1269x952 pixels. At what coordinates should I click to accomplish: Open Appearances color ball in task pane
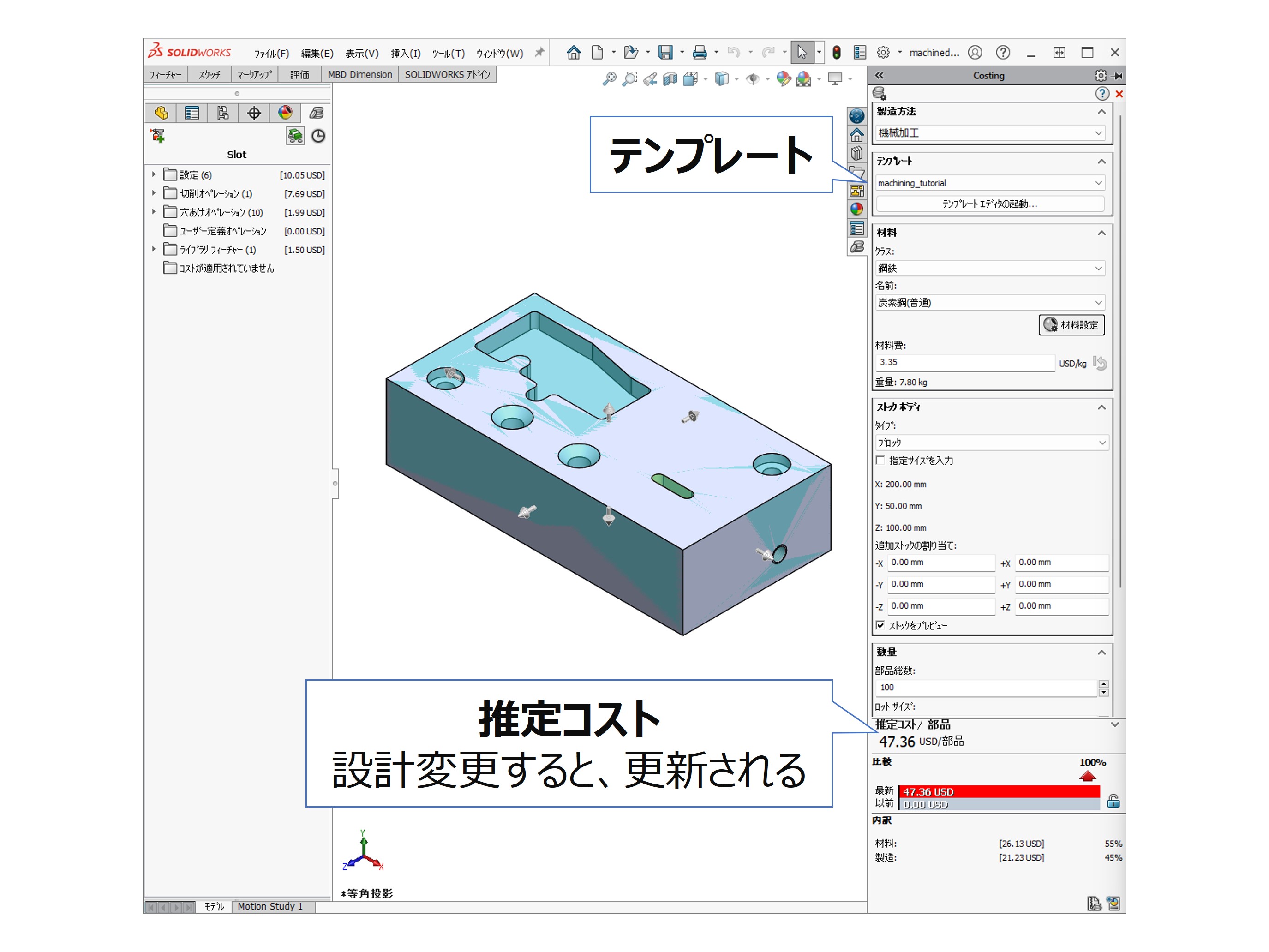(856, 210)
